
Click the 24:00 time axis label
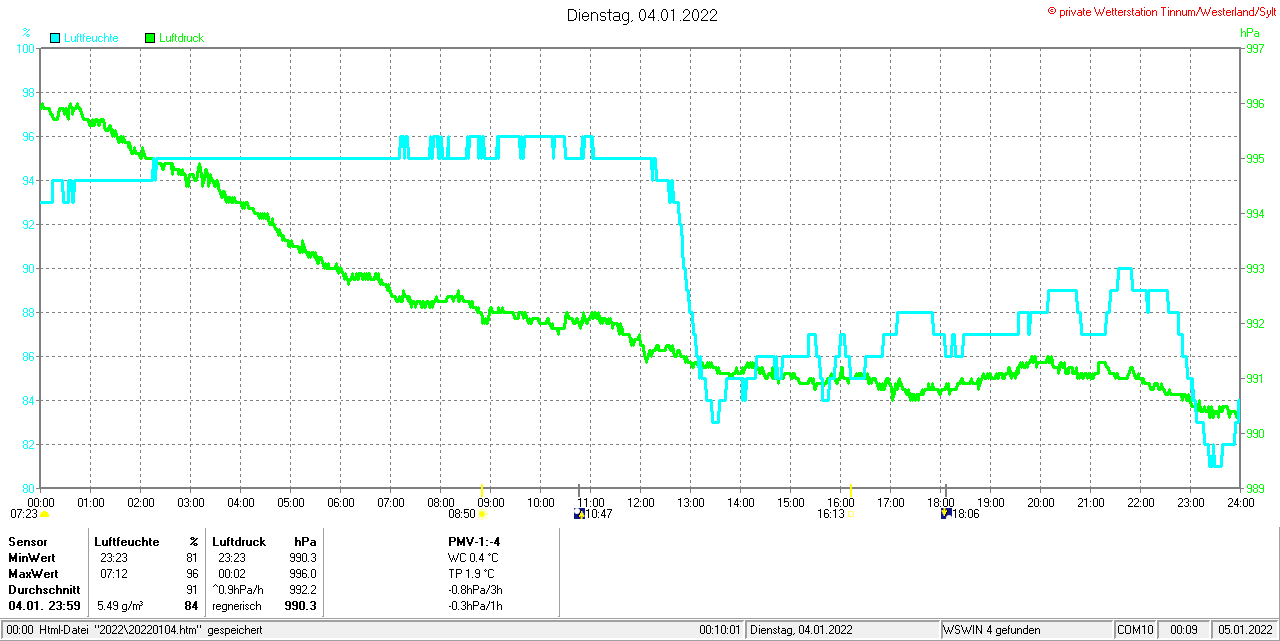coord(1241,503)
